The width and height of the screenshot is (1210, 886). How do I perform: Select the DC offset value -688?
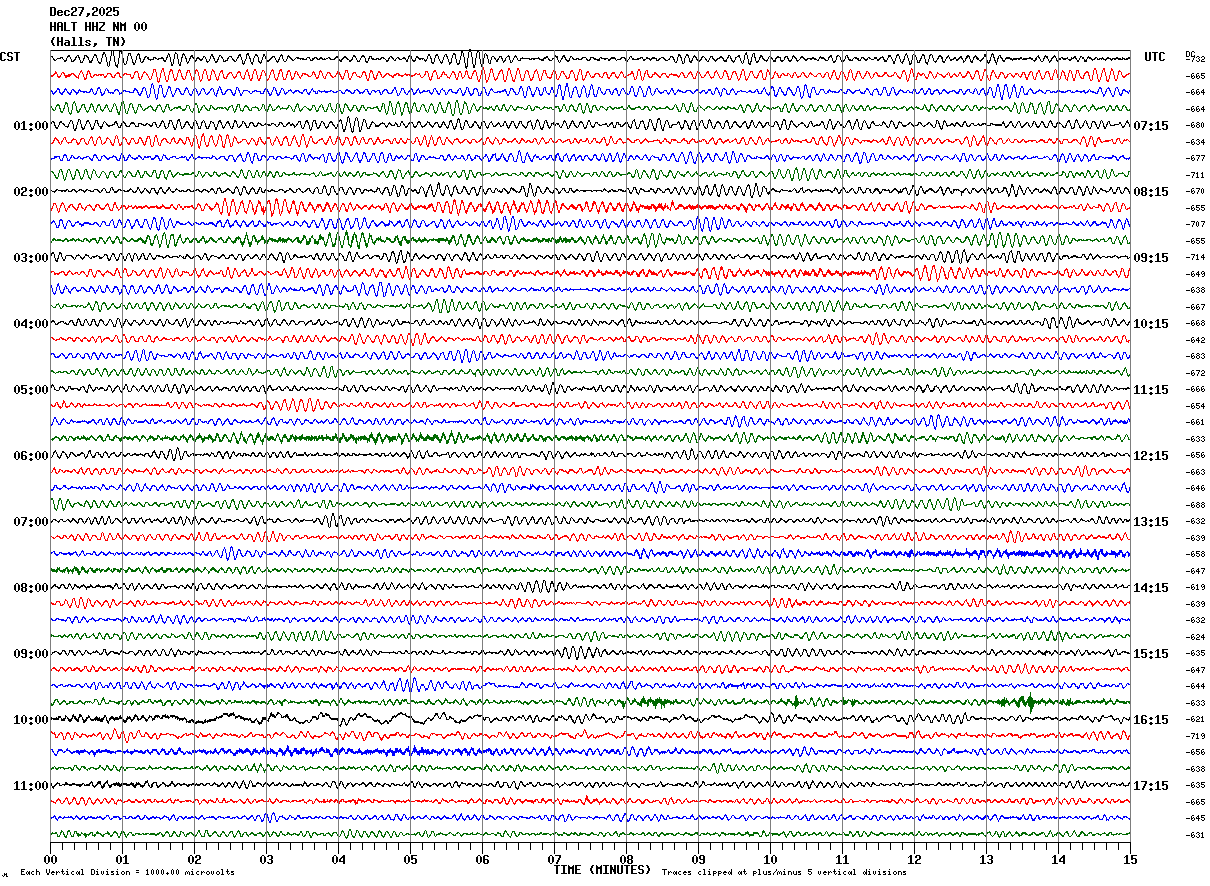1195,505
